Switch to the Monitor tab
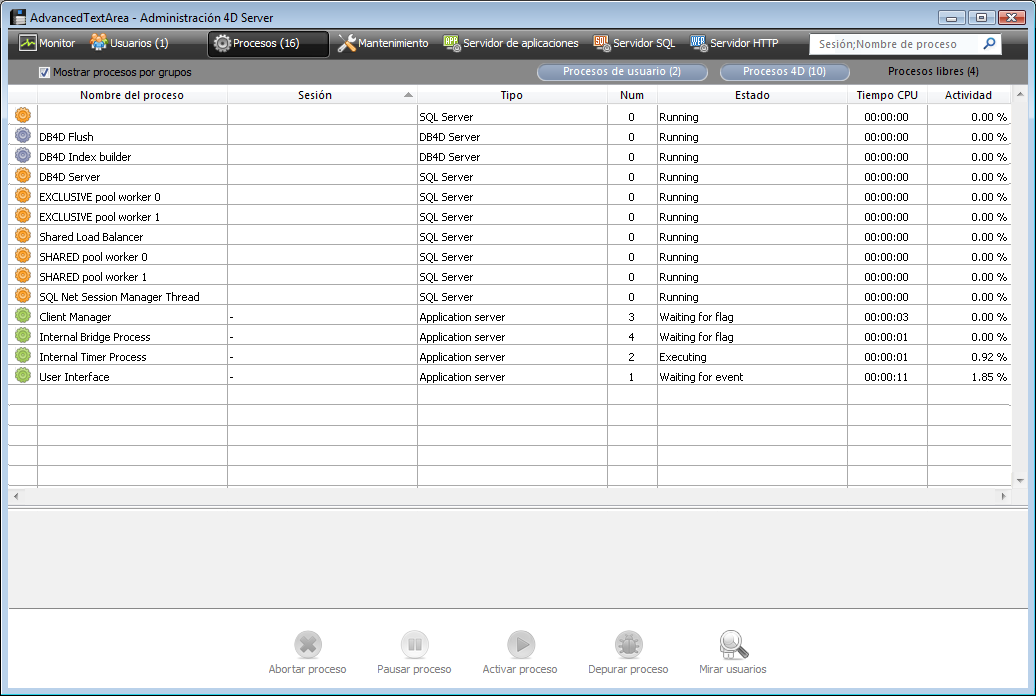 click(47, 44)
